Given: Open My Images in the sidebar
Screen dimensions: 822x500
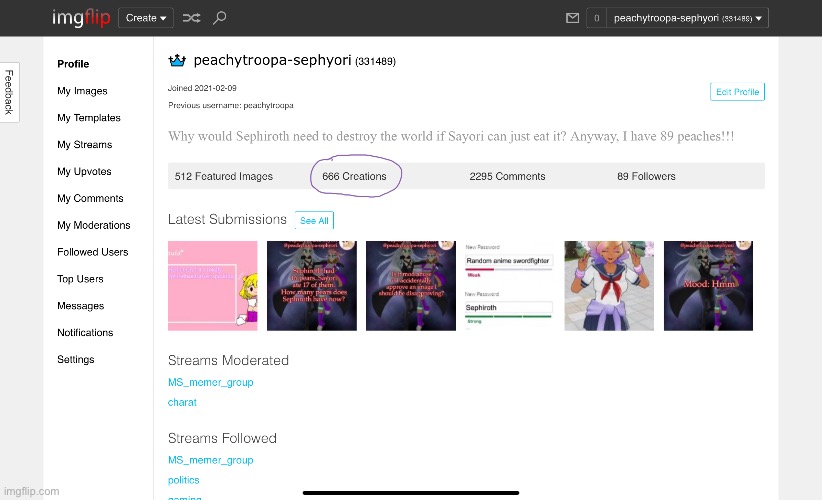Looking at the screenshot, I should coord(82,91).
